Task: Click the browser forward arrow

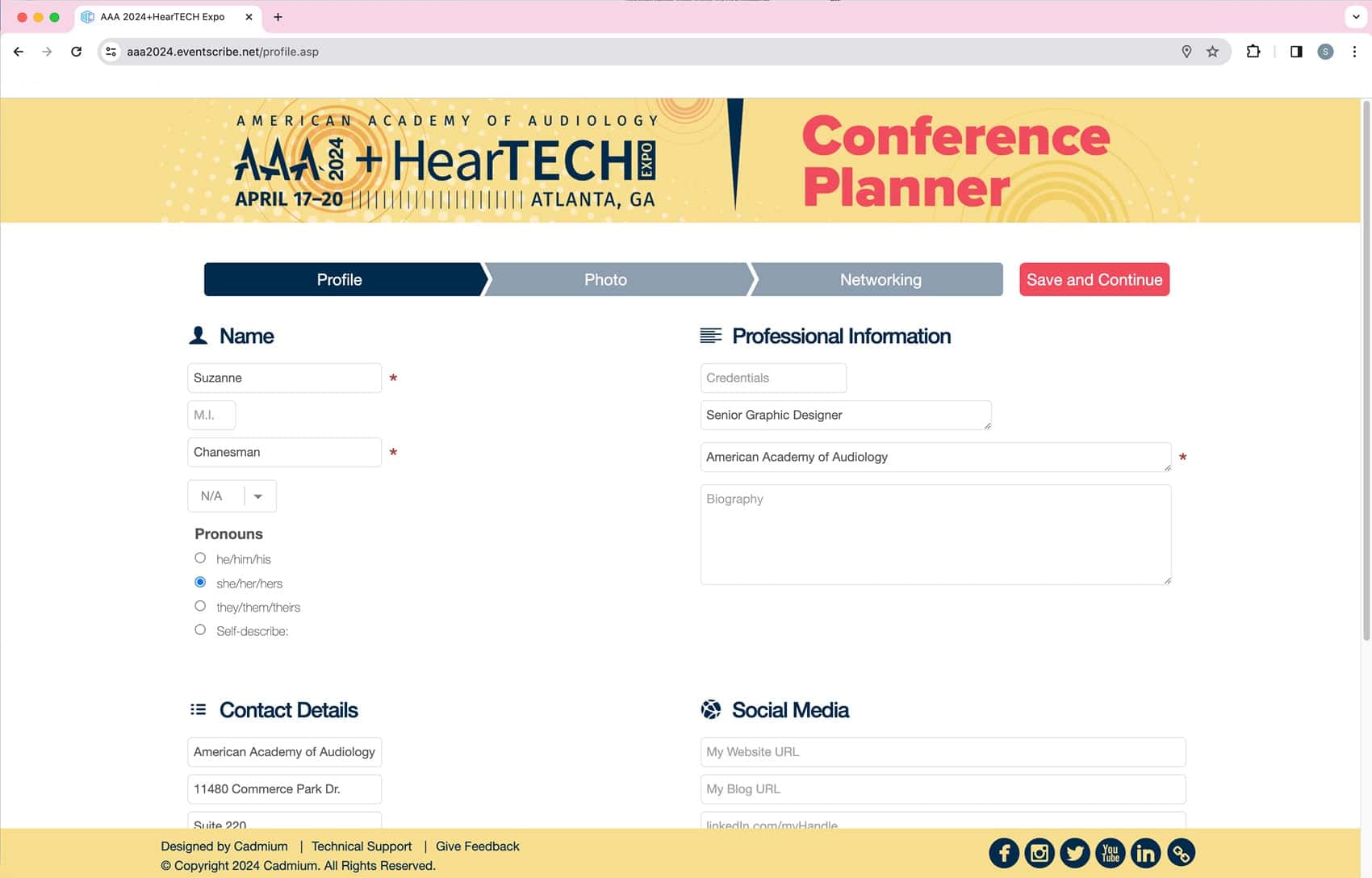Action: point(47,52)
